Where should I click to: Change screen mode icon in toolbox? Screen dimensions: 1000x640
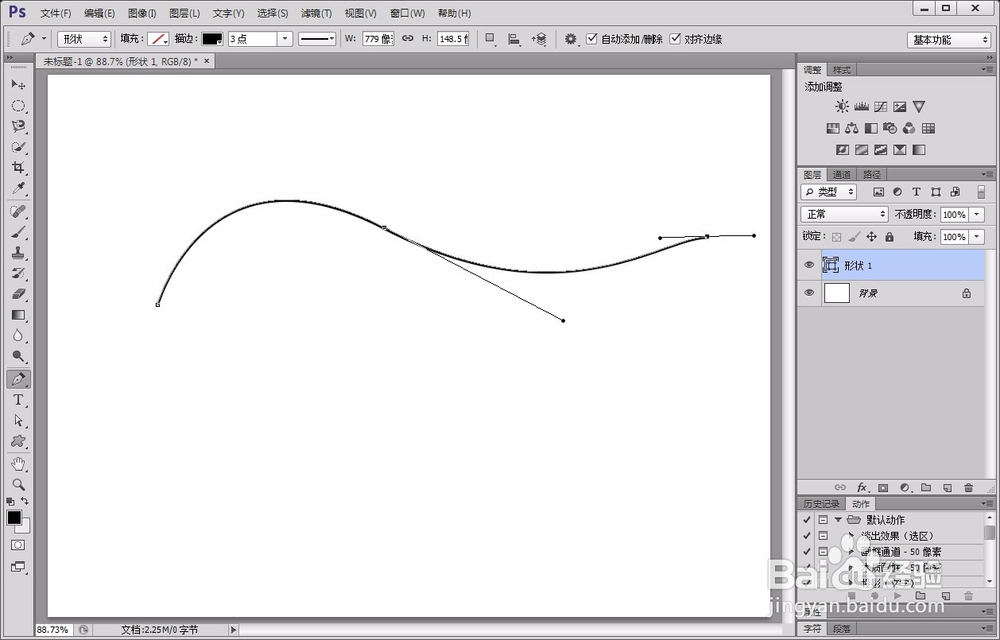pos(18,567)
